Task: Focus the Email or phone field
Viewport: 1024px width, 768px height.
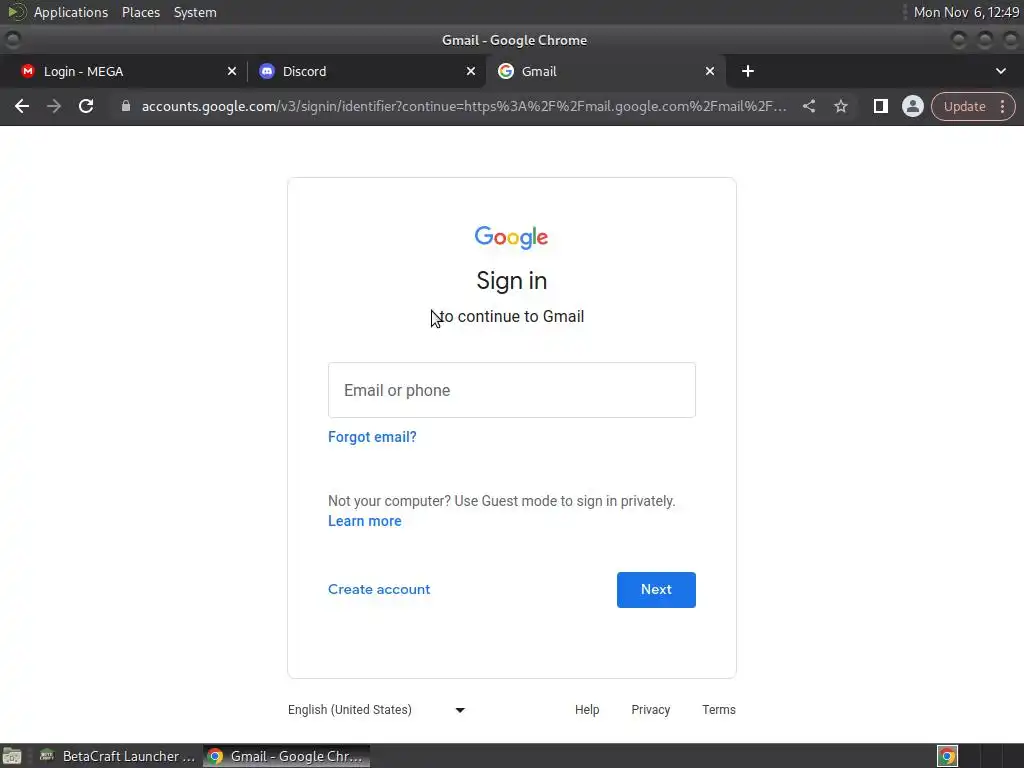Action: point(512,390)
